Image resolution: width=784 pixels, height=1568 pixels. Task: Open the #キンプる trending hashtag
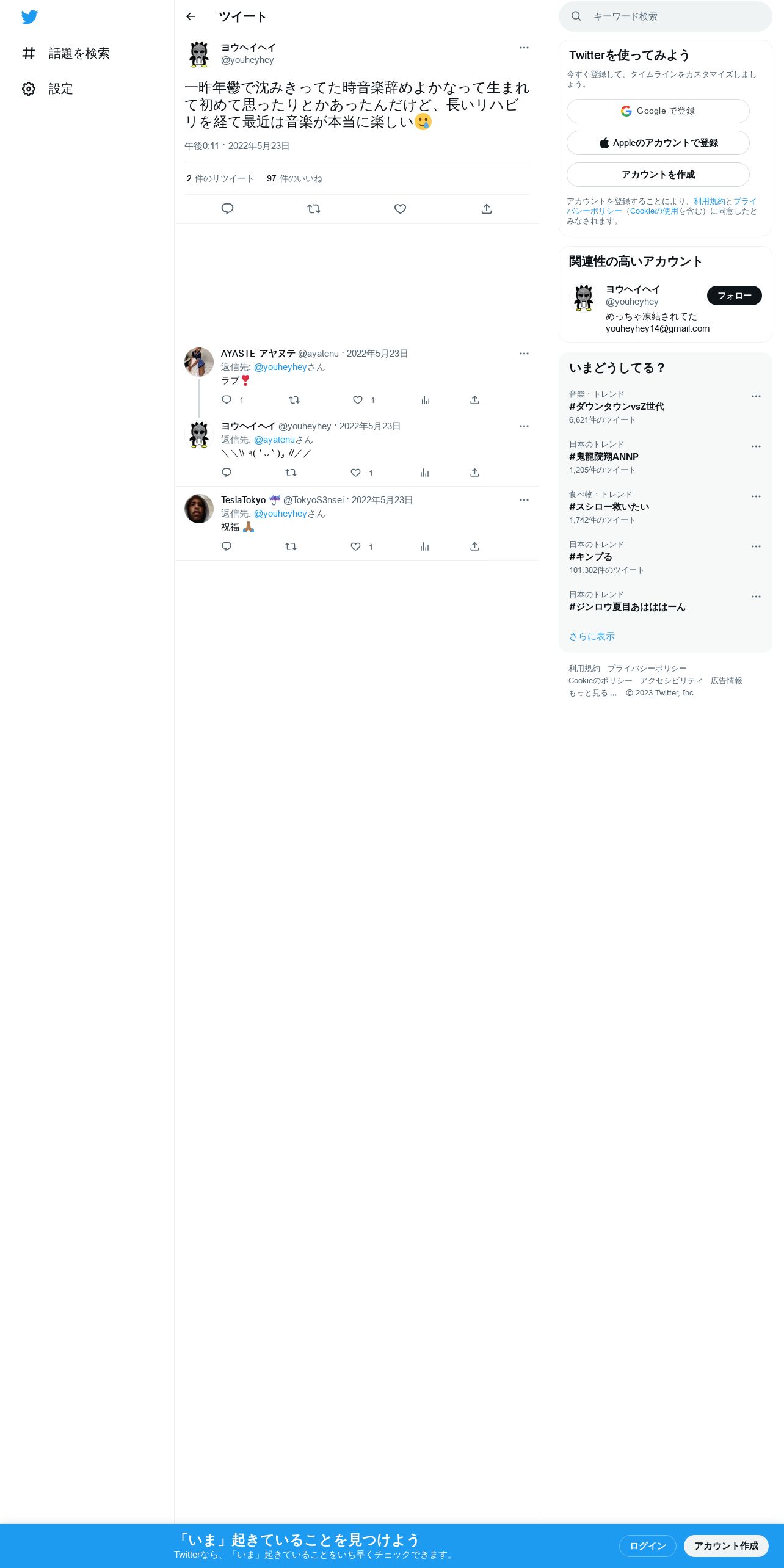(x=590, y=557)
